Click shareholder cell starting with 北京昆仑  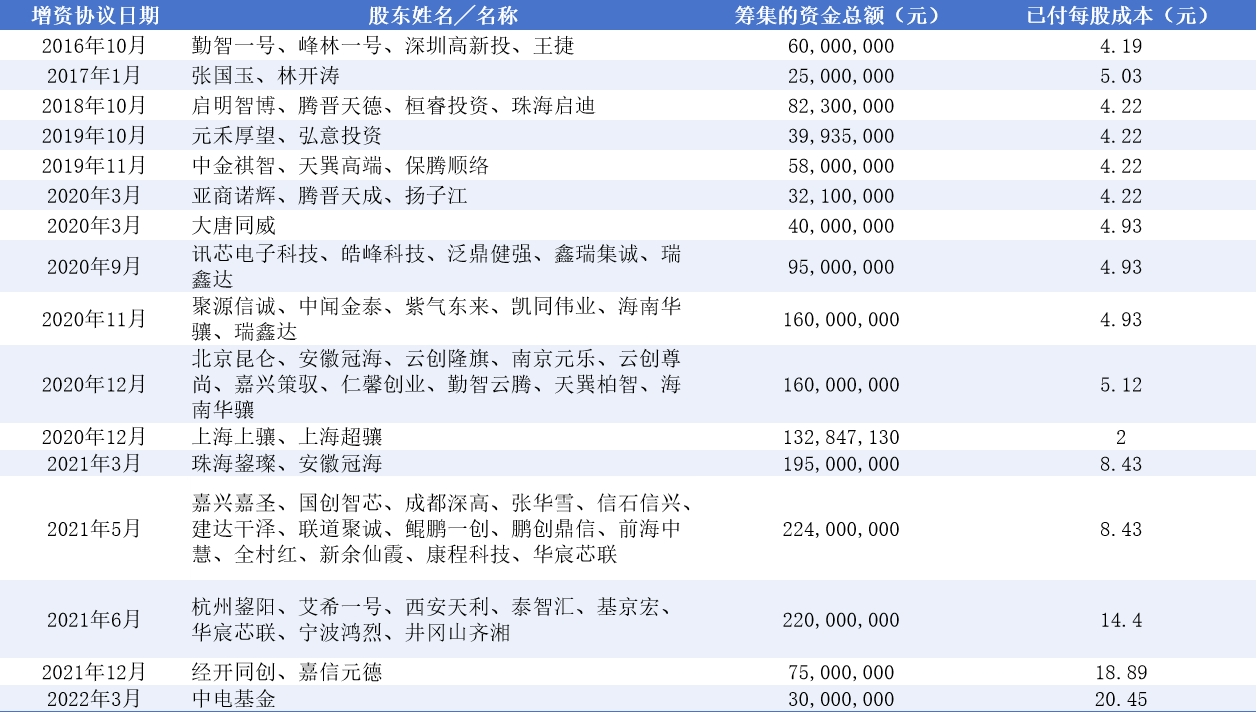(437, 384)
